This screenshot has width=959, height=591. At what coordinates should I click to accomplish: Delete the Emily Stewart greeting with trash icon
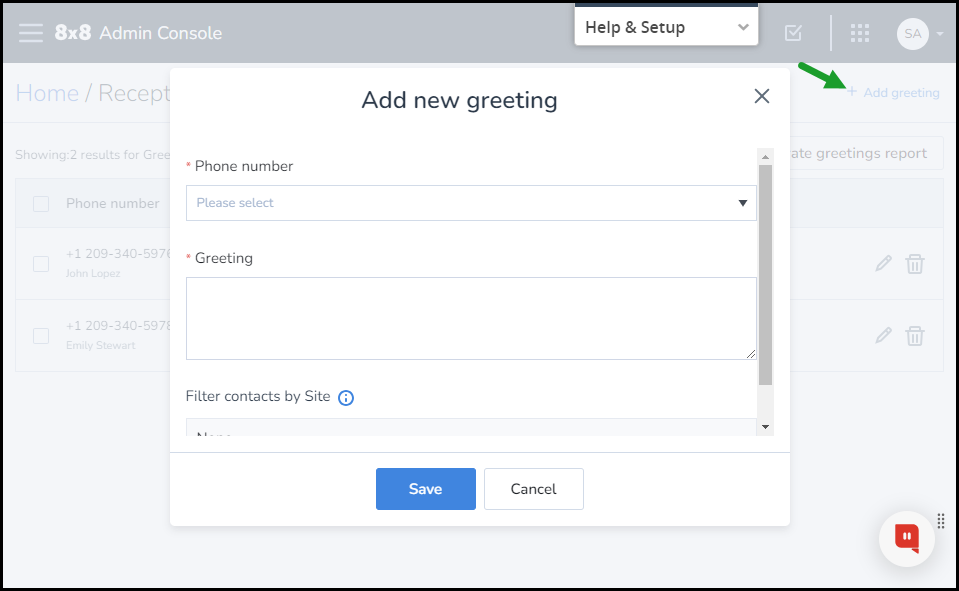(x=915, y=336)
